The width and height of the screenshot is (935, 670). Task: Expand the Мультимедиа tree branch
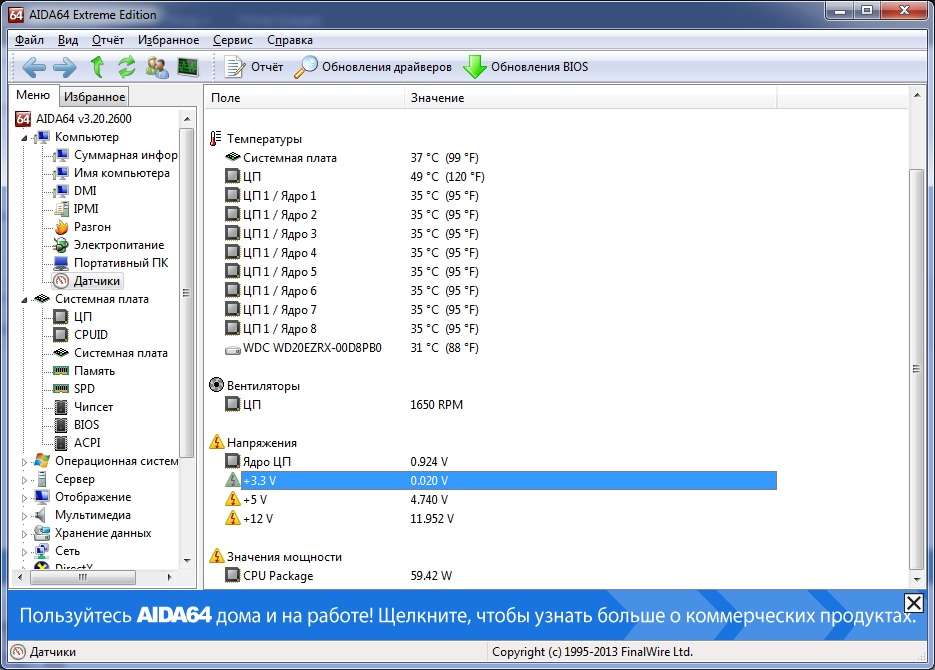point(24,516)
